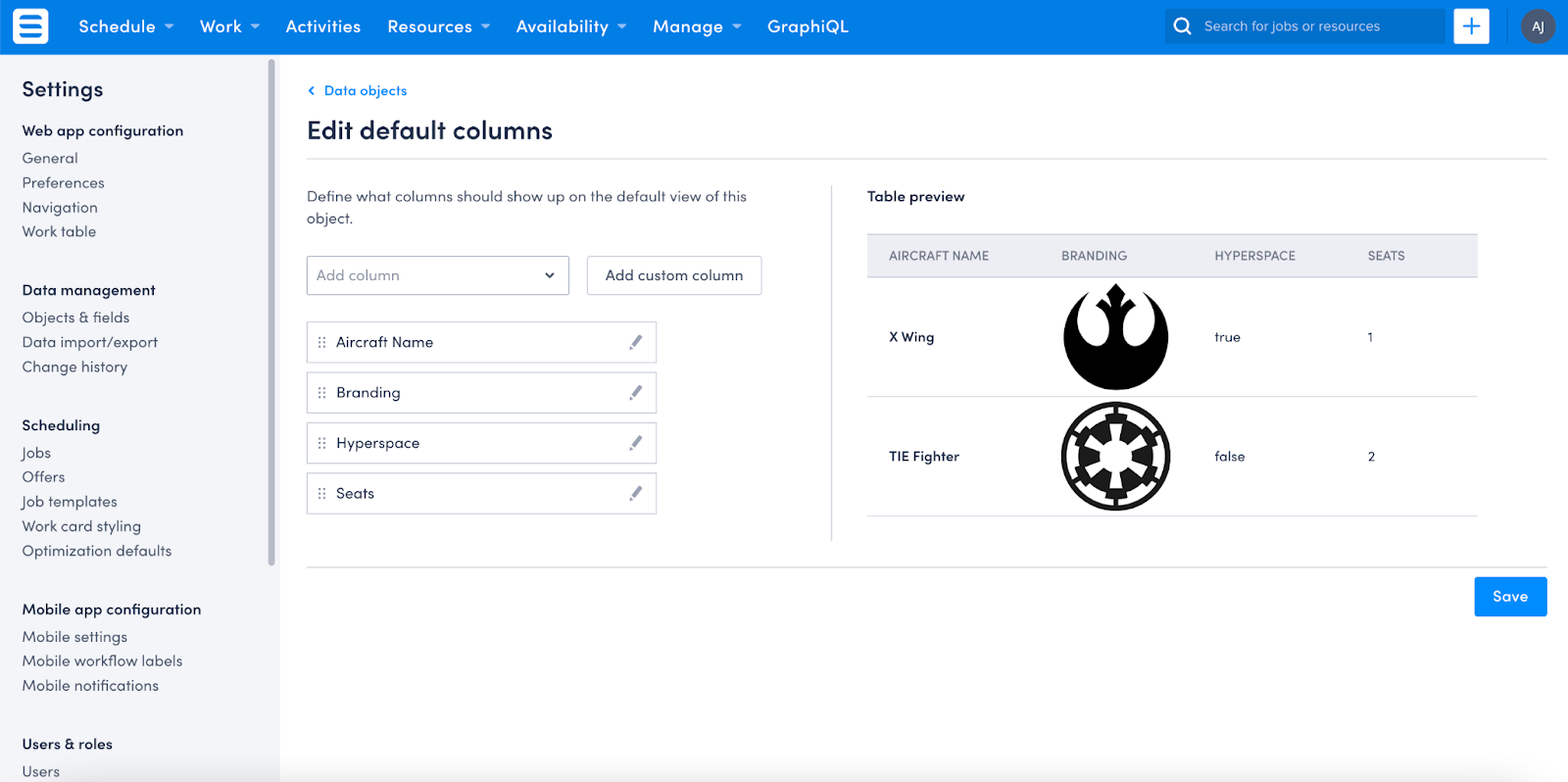This screenshot has height=782, width=1568.
Task: Open Mobile settings page
Action: (75, 637)
